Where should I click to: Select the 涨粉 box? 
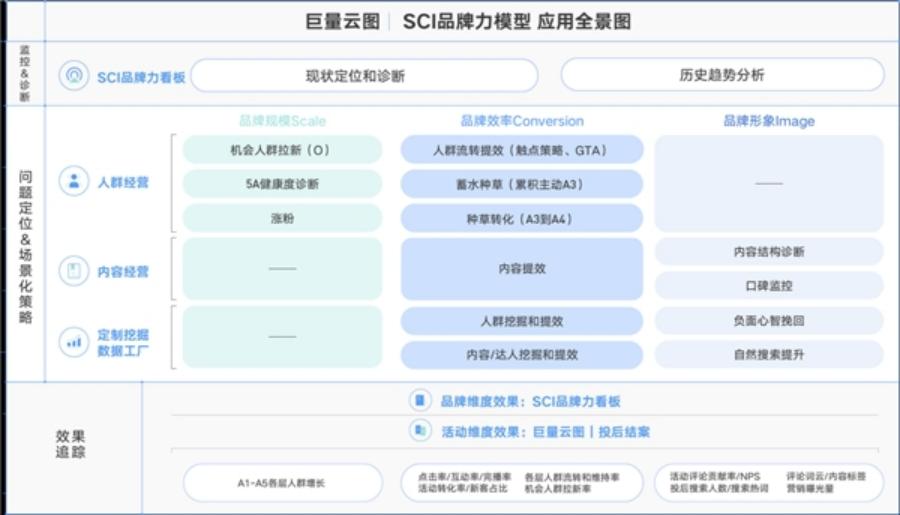click(282, 218)
